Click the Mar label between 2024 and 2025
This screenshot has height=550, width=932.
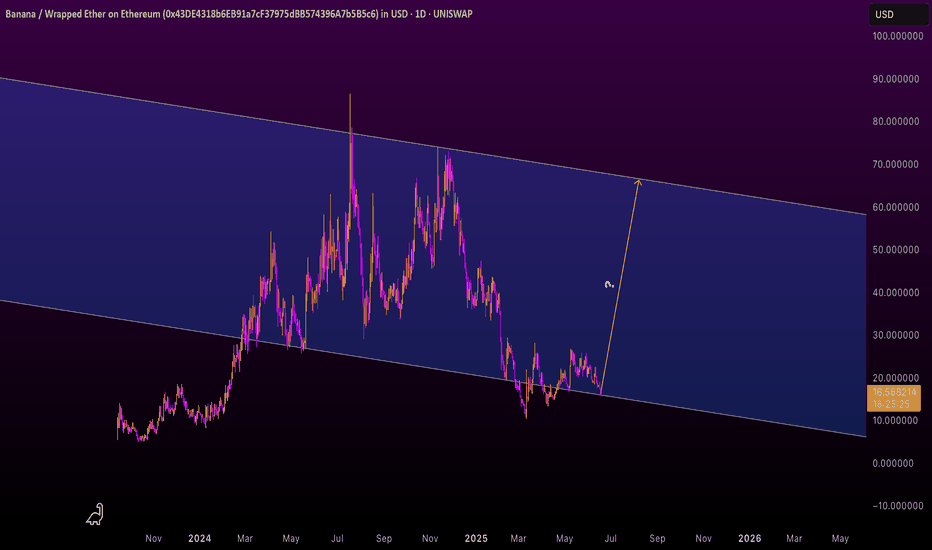pos(245,538)
